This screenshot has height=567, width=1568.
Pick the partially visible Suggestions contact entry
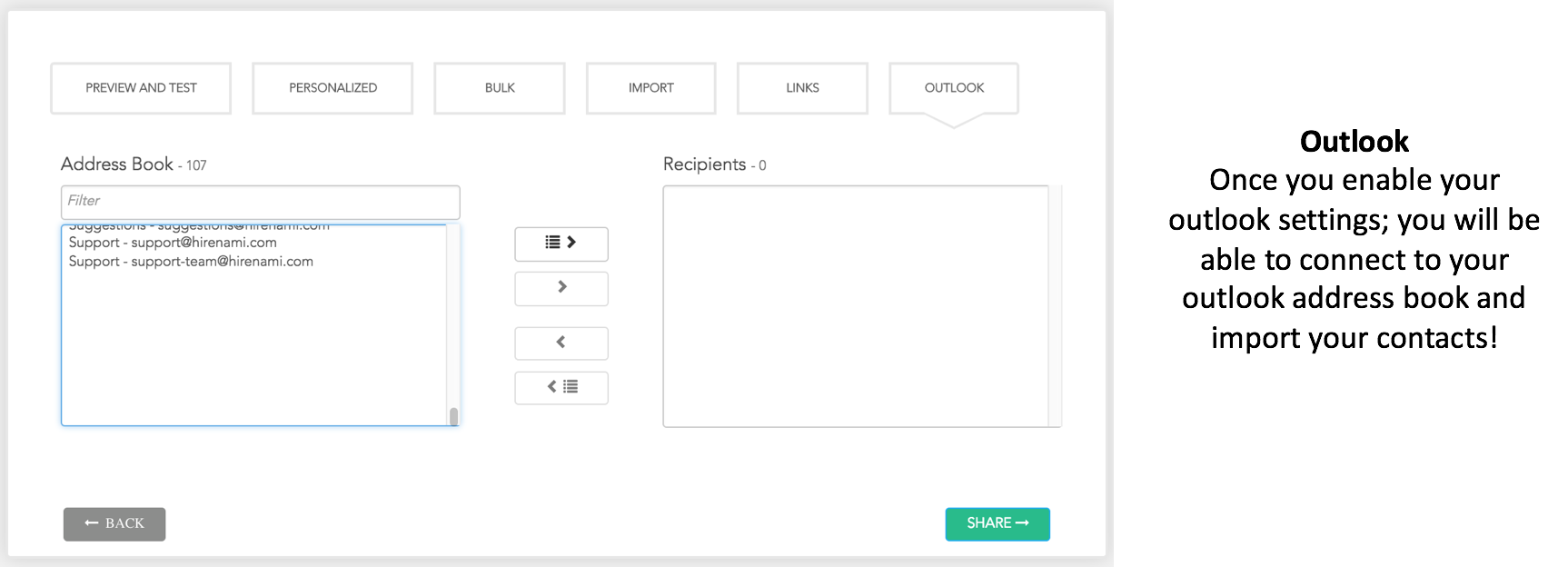[x=198, y=228]
